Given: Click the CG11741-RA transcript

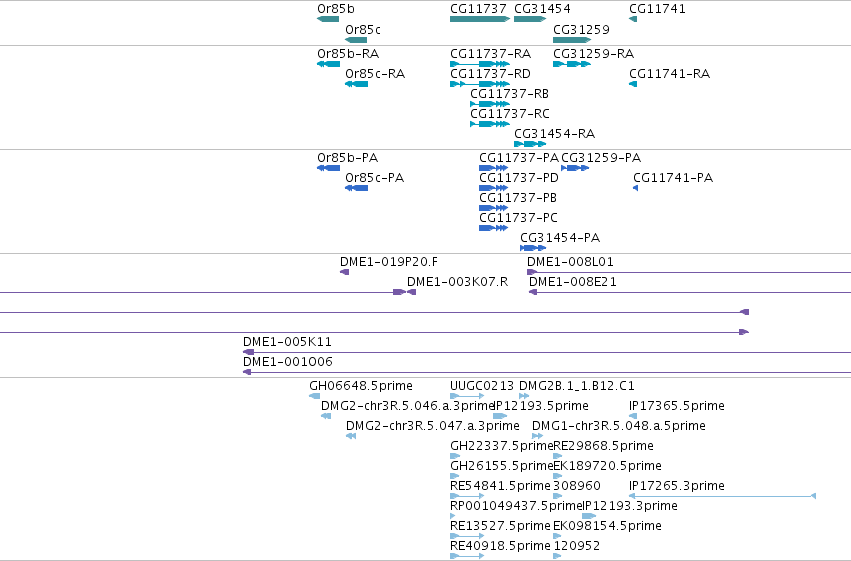Looking at the screenshot, I should tap(633, 84).
